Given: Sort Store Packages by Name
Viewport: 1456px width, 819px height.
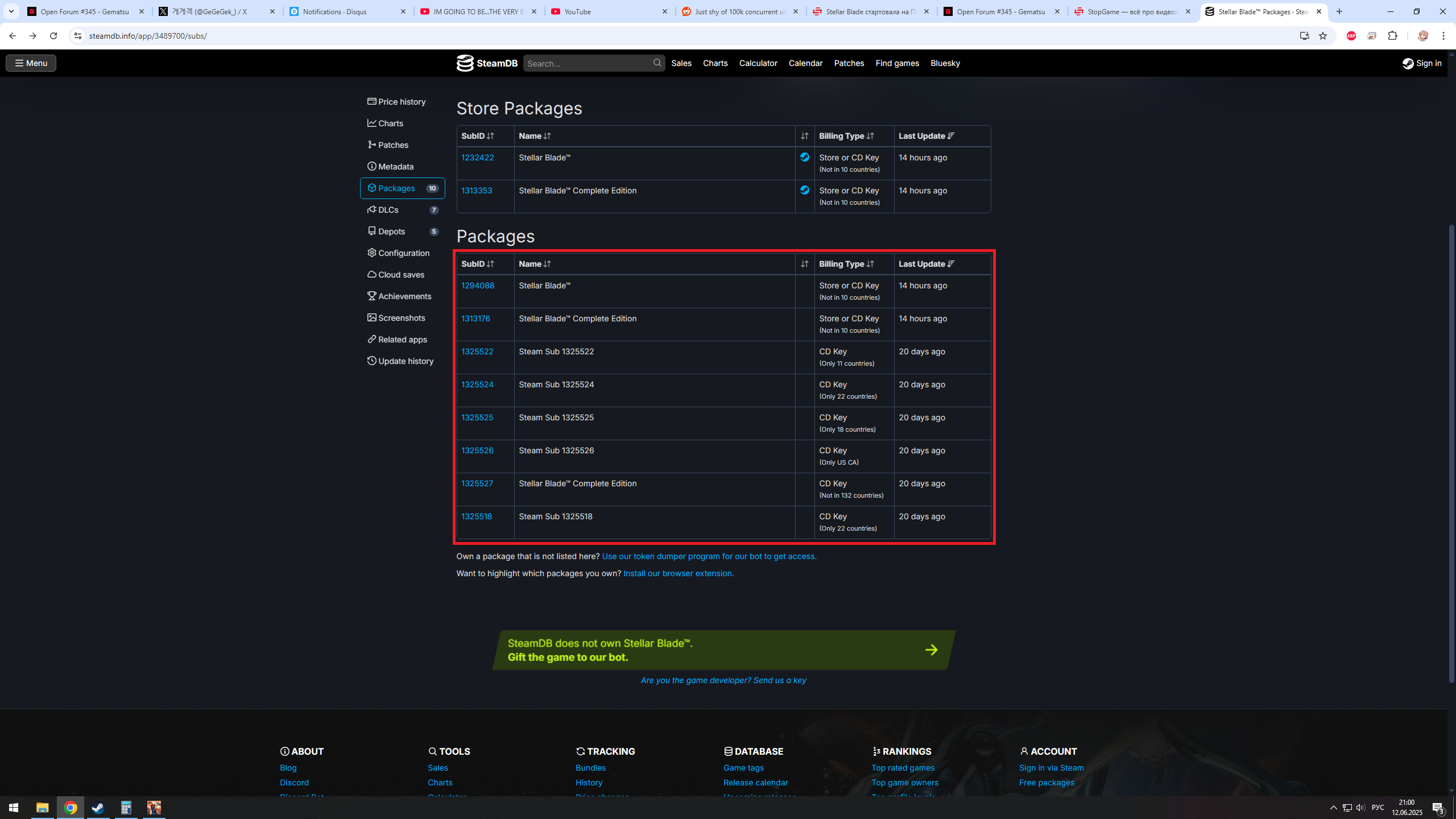Looking at the screenshot, I should coord(655,136).
